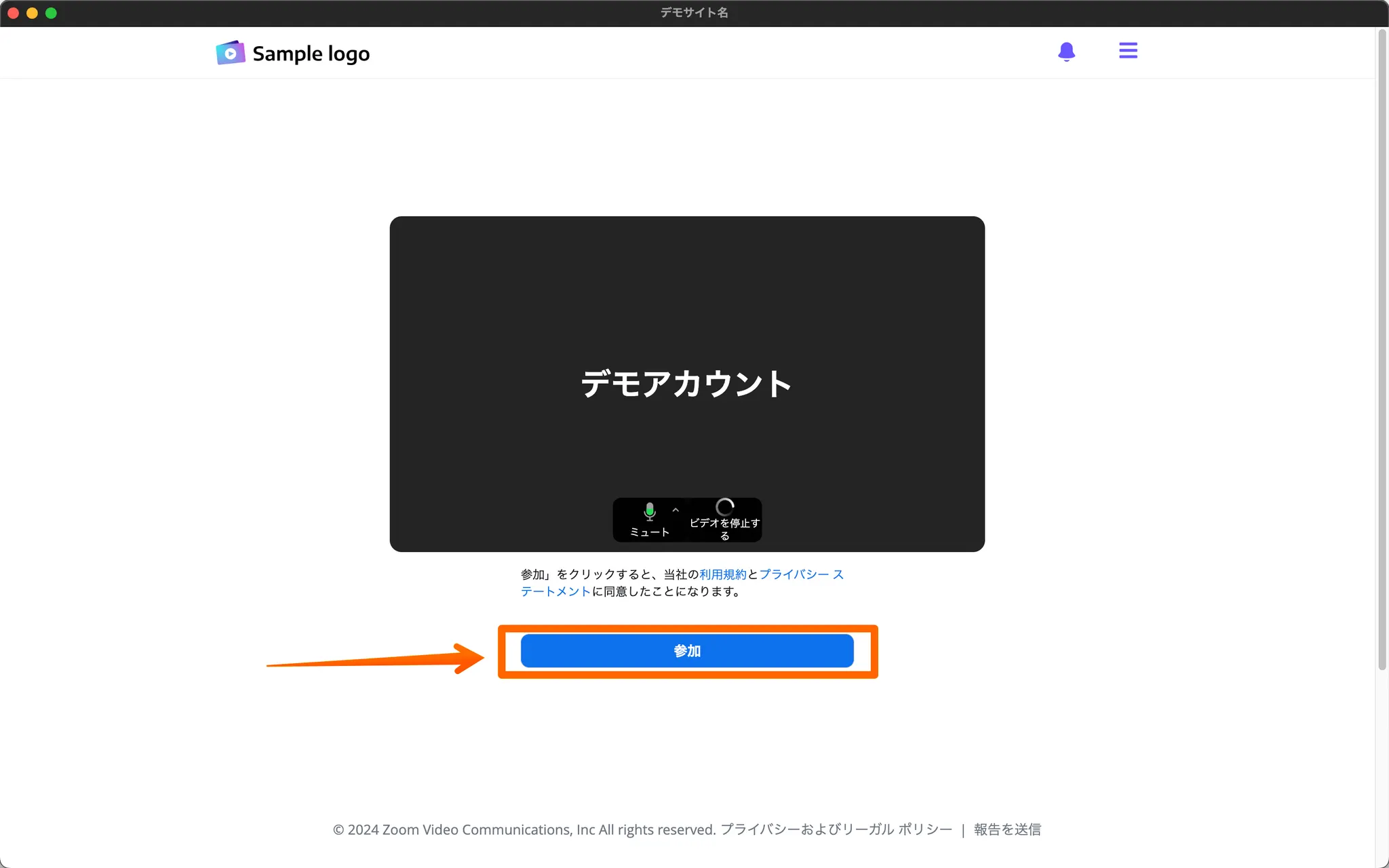
Task: Click the red close window button
Action: pyautogui.click(x=13, y=13)
